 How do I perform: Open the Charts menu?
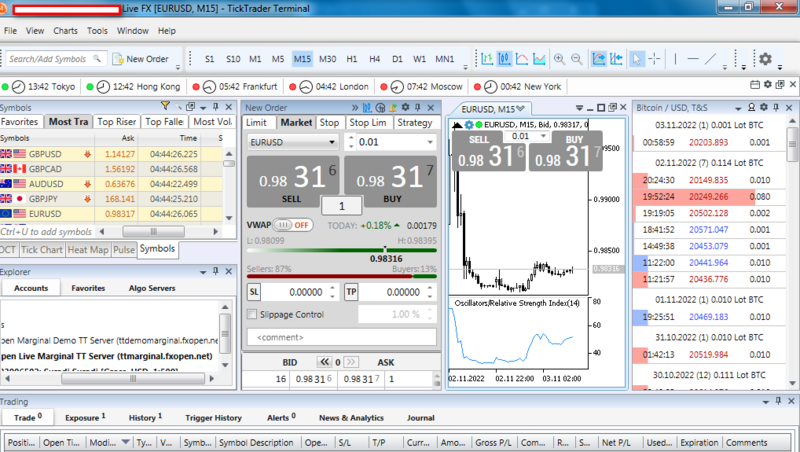tap(65, 31)
